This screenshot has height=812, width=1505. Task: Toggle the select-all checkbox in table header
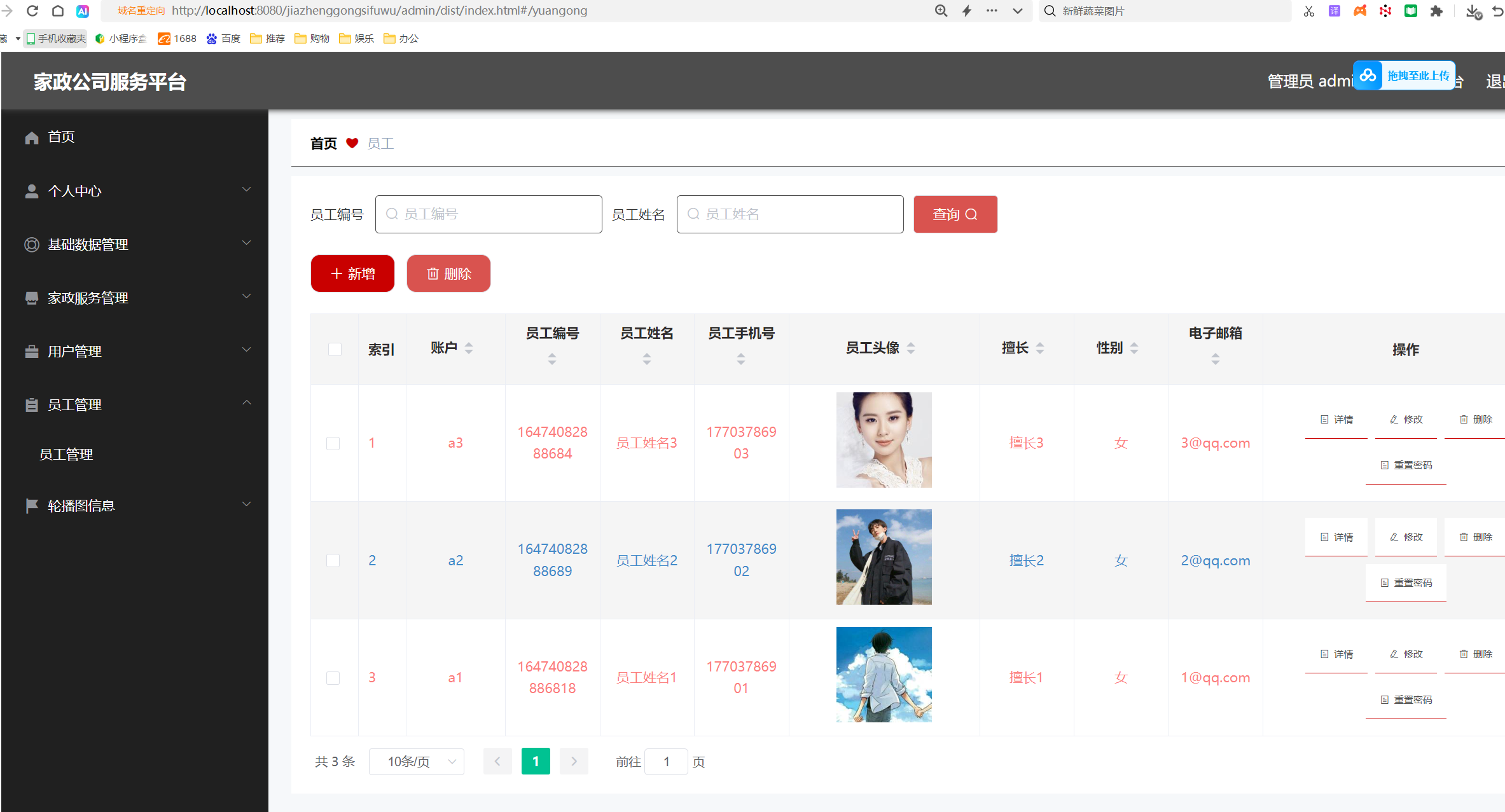[x=335, y=349]
